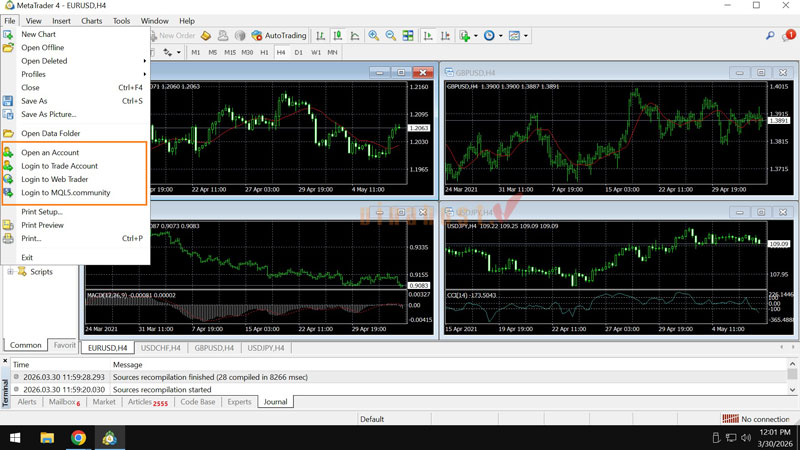Expand the Scripts tree node

11,272
